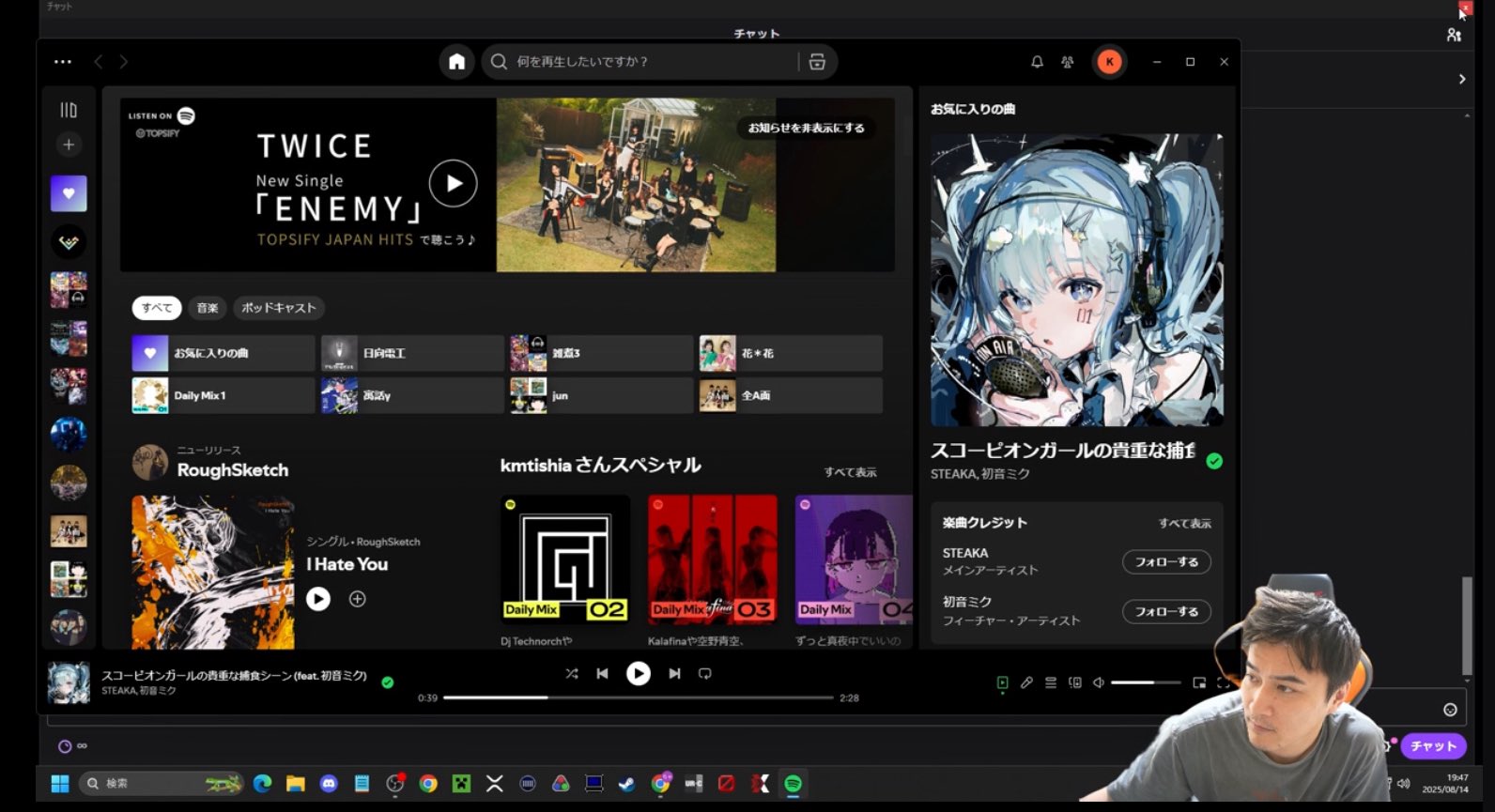Click the main play button in player bar

[639, 673]
